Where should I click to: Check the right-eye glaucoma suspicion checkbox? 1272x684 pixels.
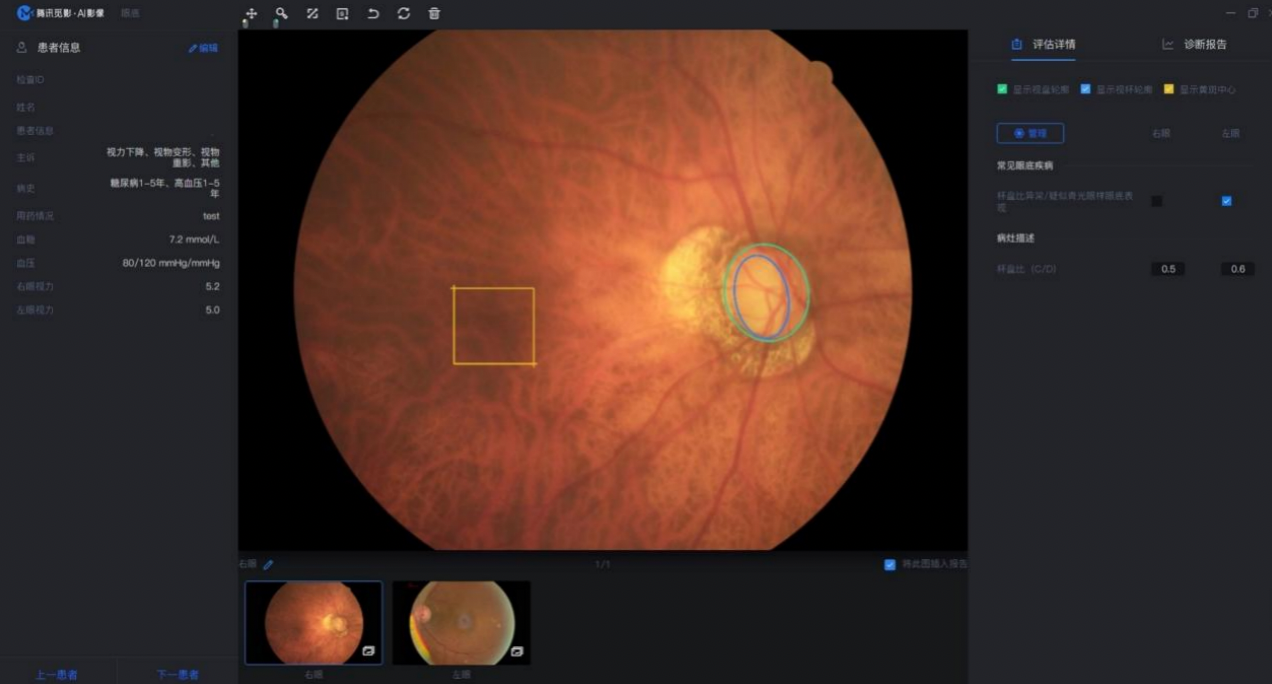pos(1157,201)
